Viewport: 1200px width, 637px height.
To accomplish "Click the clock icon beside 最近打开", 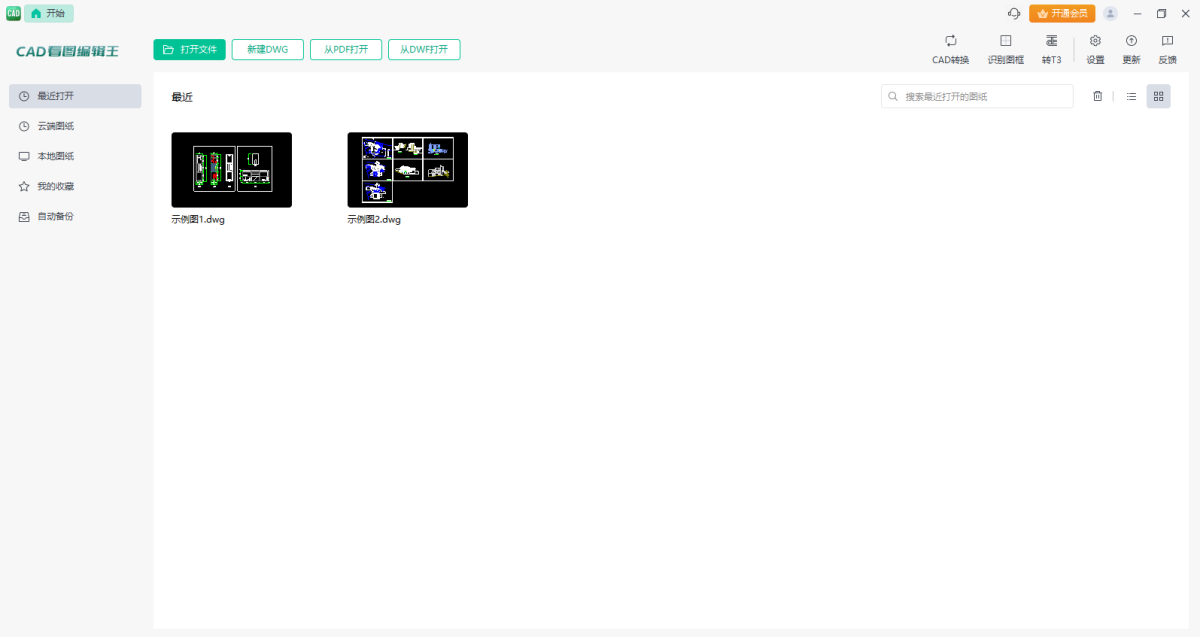I will [x=24, y=96].
